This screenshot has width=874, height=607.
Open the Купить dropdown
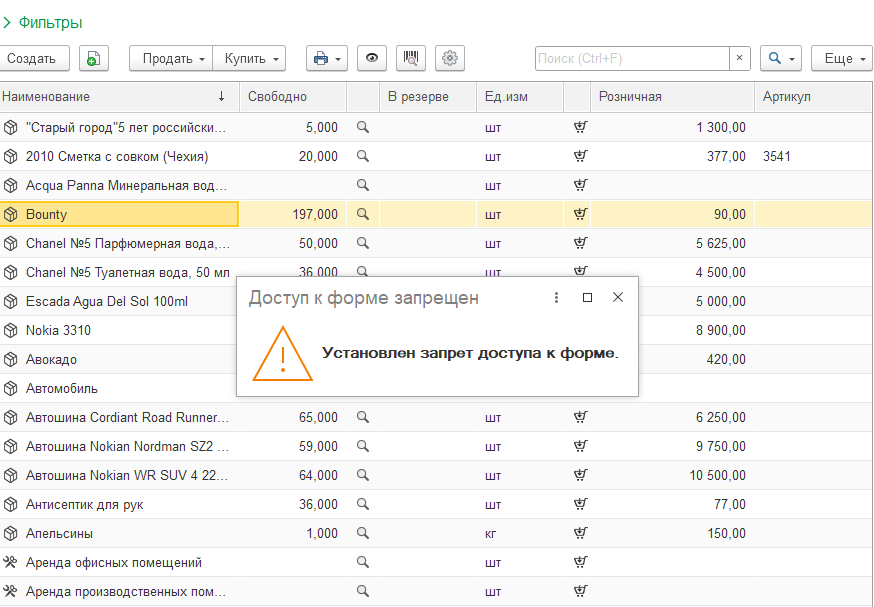click(x=250, y=59)
